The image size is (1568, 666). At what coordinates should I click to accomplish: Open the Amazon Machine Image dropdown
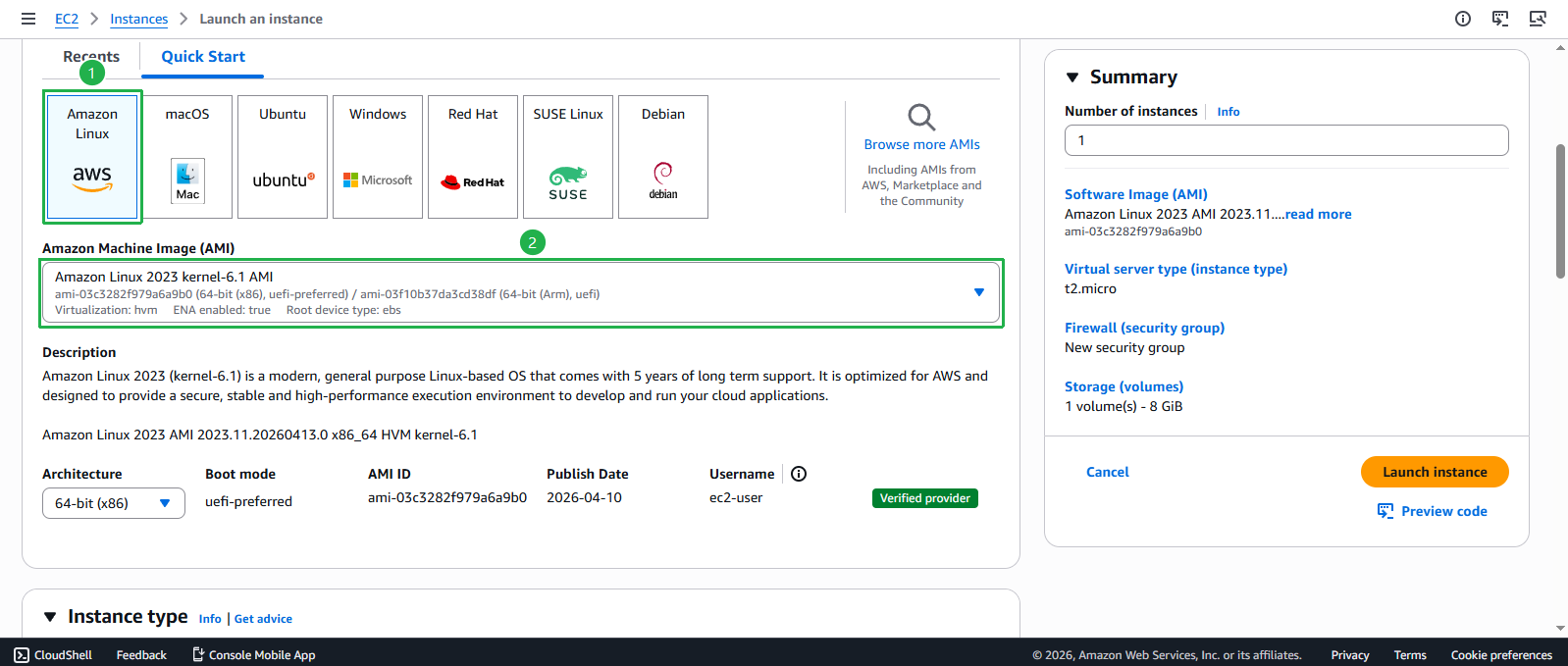coord(521,292)
